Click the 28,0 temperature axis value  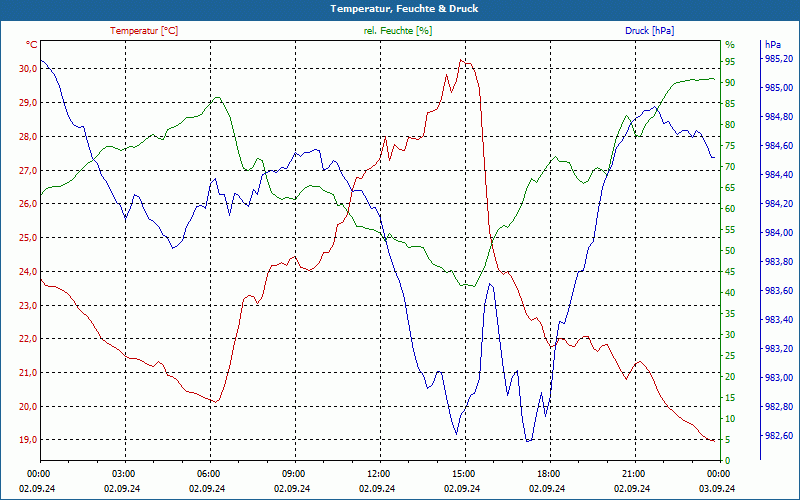point(28,137)
